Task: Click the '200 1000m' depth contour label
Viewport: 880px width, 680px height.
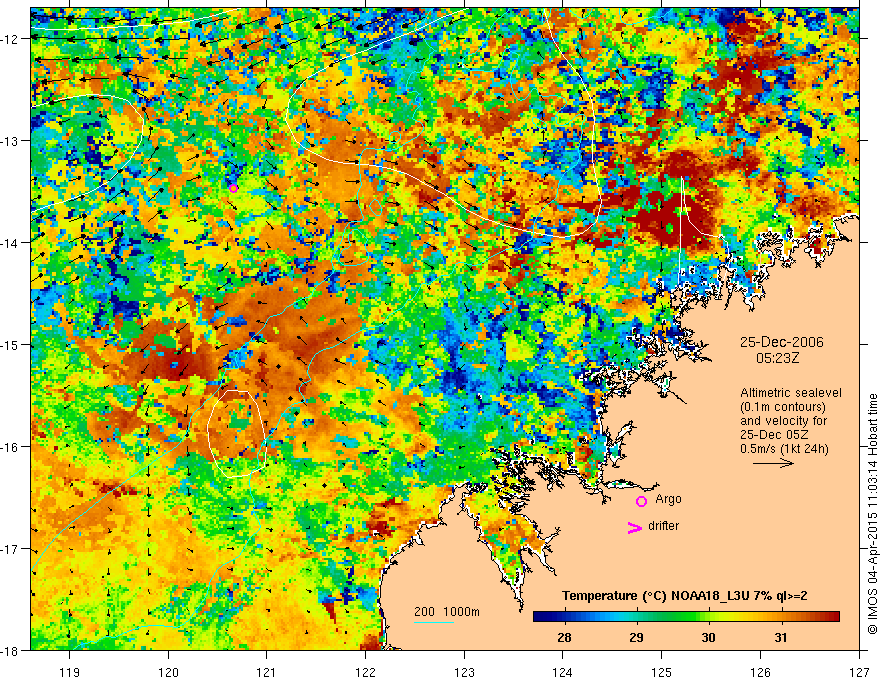Action: 447,612
